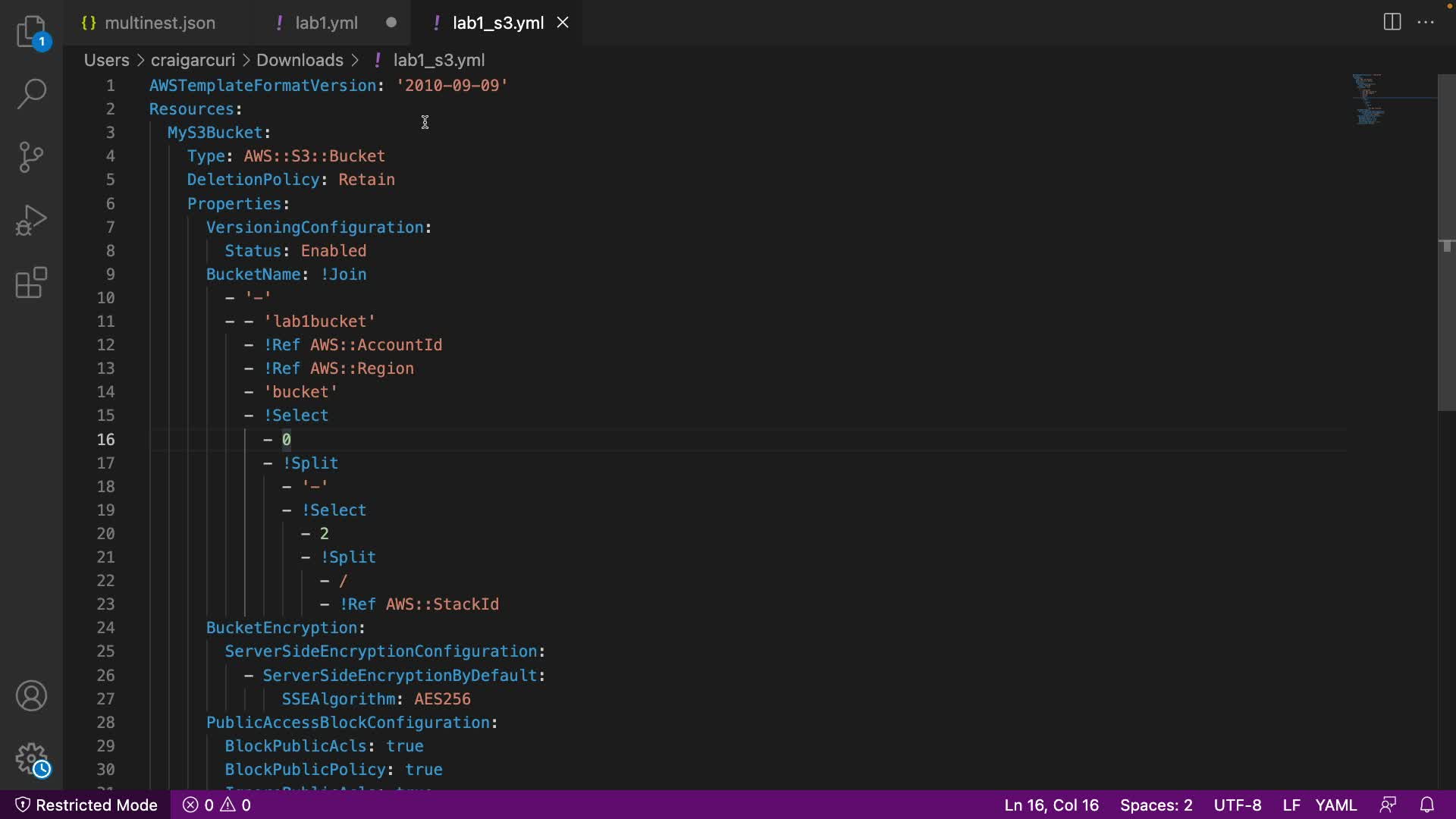
Task: Change language mode from YAML
Action: (1335, 805)
